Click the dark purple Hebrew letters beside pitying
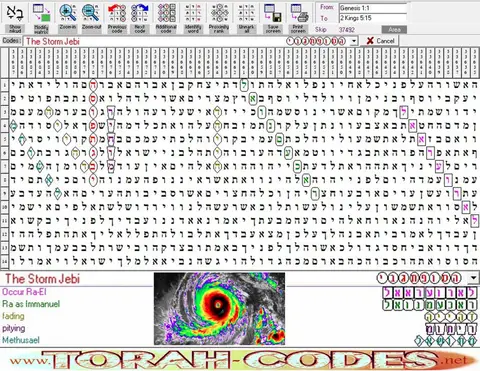Viewport: 480px width, 371px height. pos(451,329)
